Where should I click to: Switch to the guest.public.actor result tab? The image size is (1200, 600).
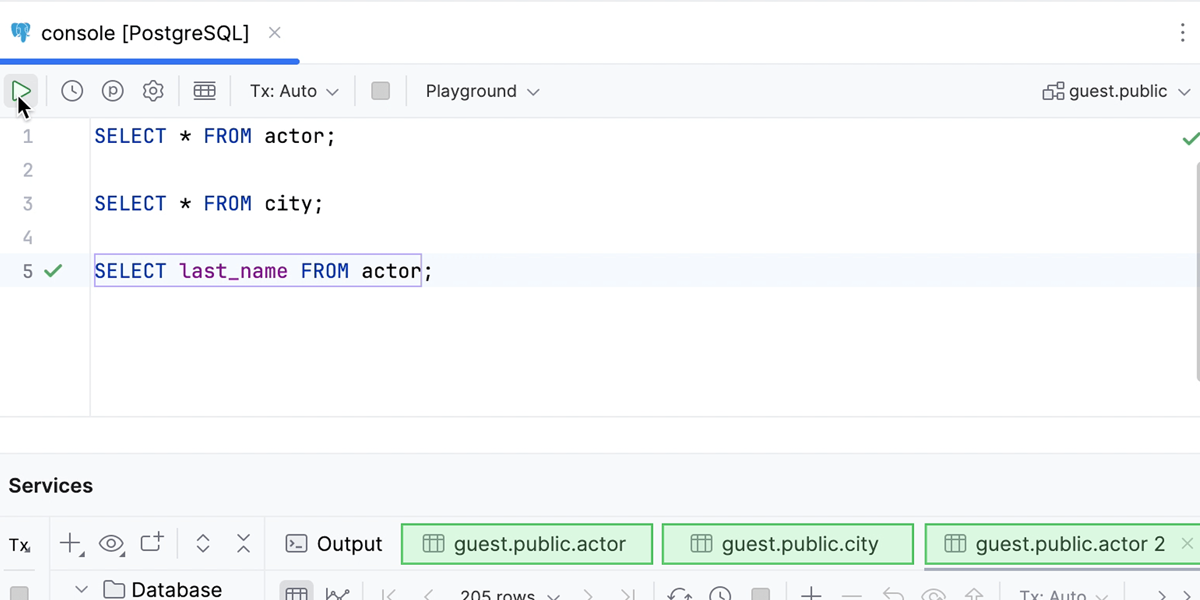click(527, 544)
